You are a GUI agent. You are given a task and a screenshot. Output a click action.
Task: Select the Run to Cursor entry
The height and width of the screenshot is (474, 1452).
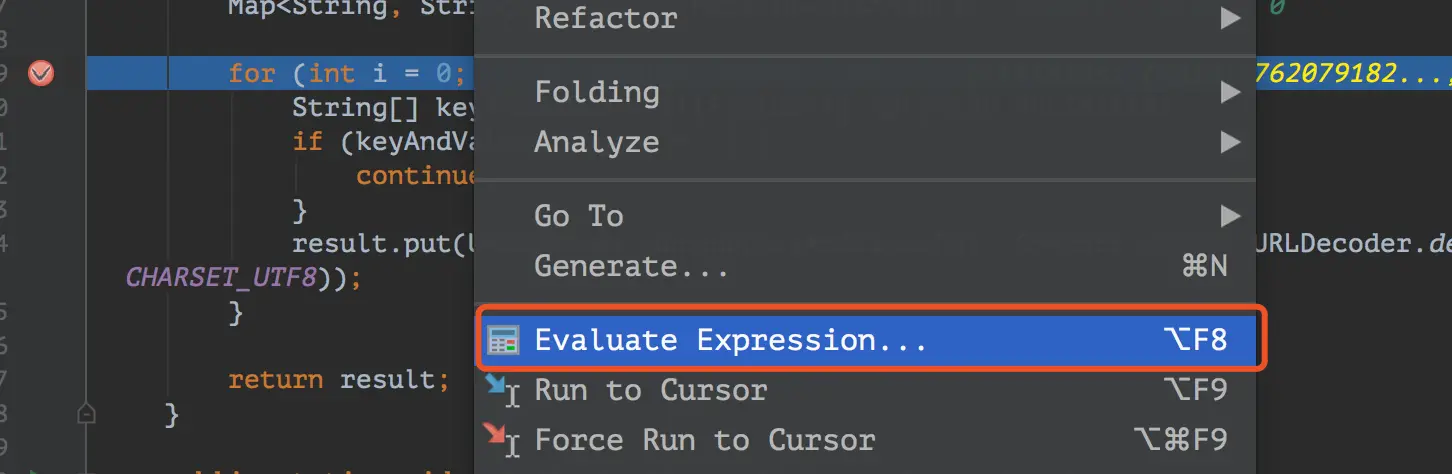650,390
